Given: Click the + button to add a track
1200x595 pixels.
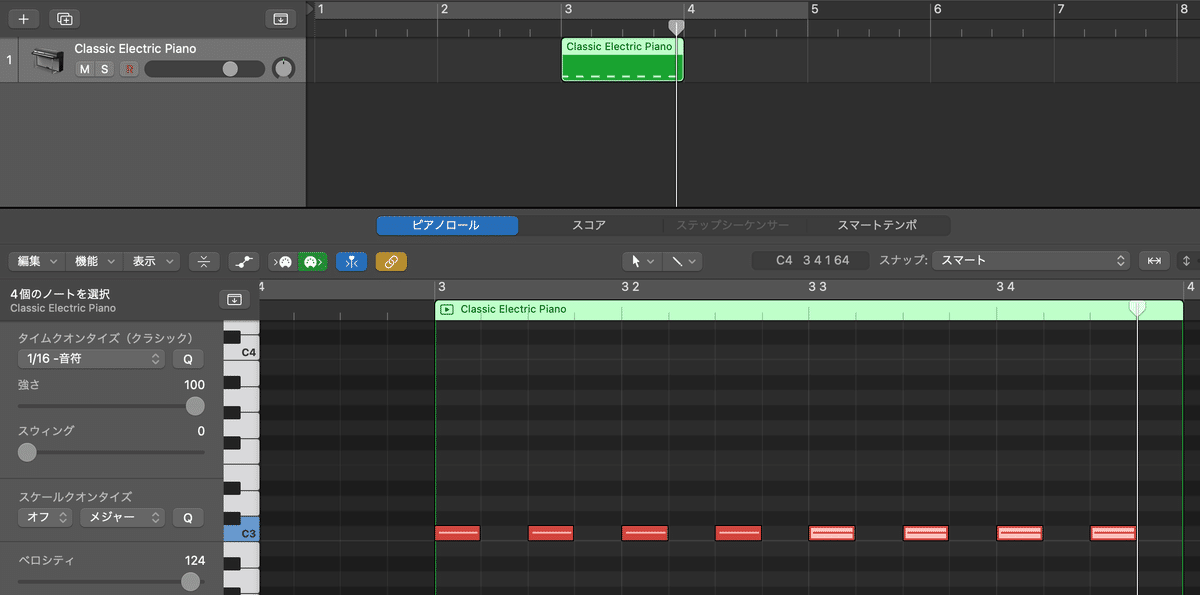Looking at the screenshot, I should (22, 18).
